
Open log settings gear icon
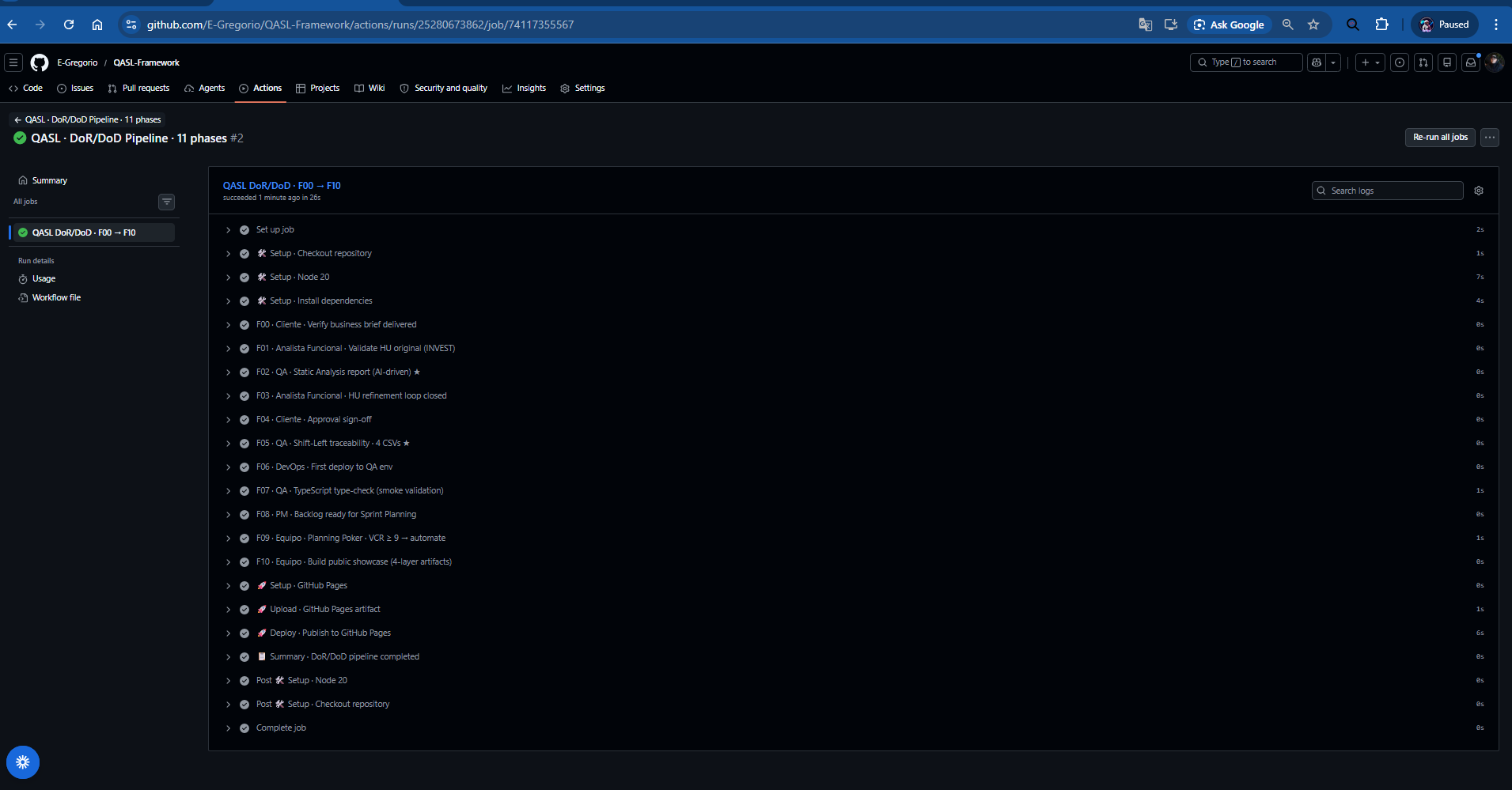tap(1479, 191)
